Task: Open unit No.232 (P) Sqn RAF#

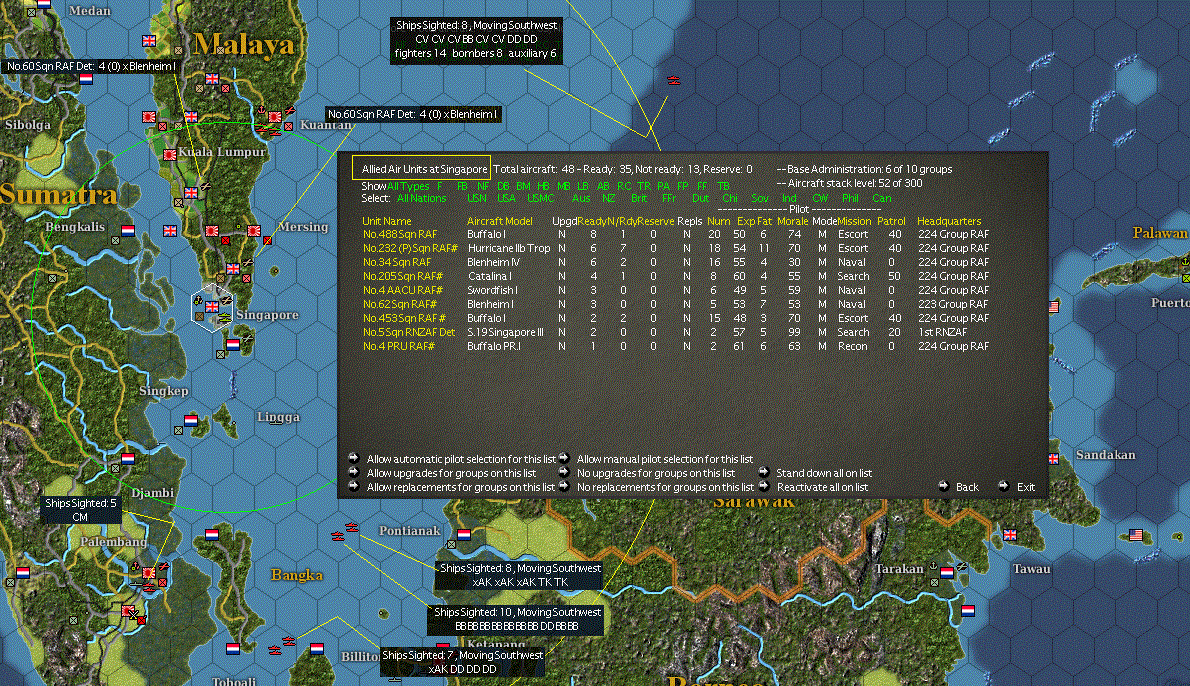Action: pyautogui.click(x=410, y=248)
